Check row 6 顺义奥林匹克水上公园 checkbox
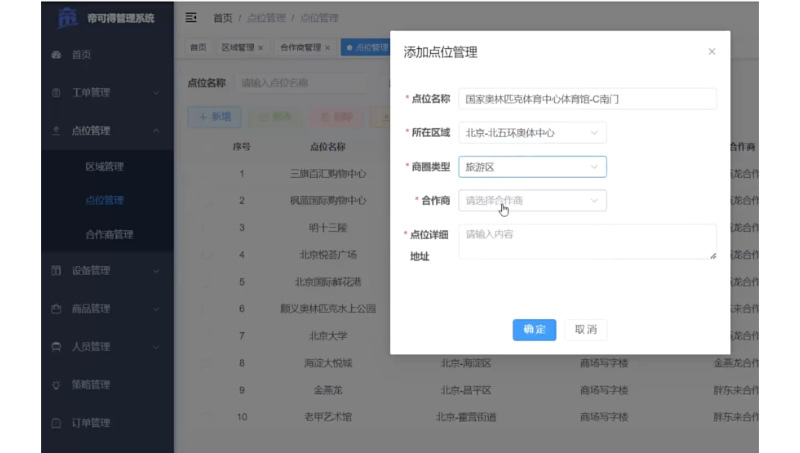800x453 pixels. coord(206,309)
